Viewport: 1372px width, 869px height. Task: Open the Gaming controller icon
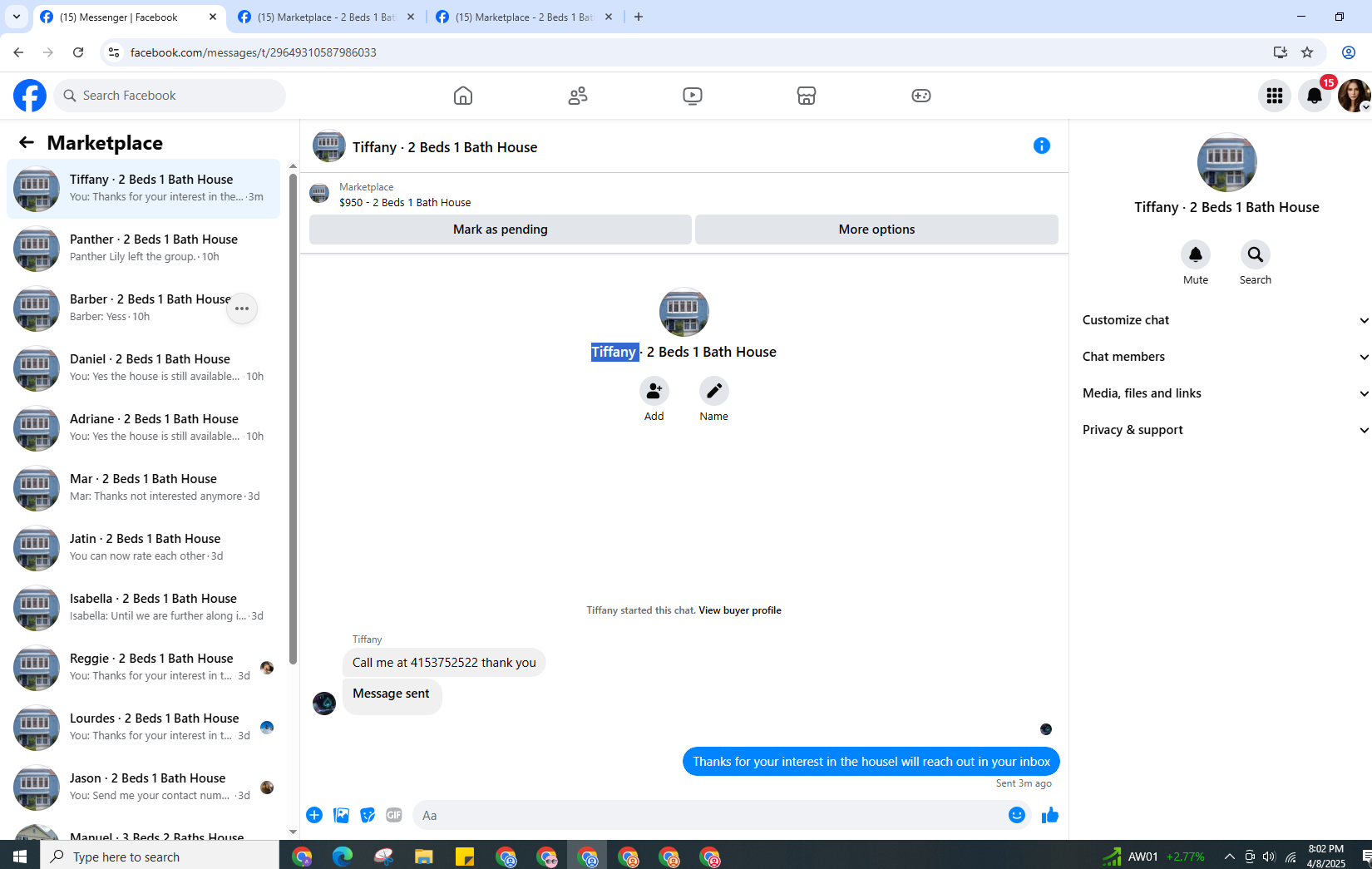pyautogui.click(x=921, y=96)
